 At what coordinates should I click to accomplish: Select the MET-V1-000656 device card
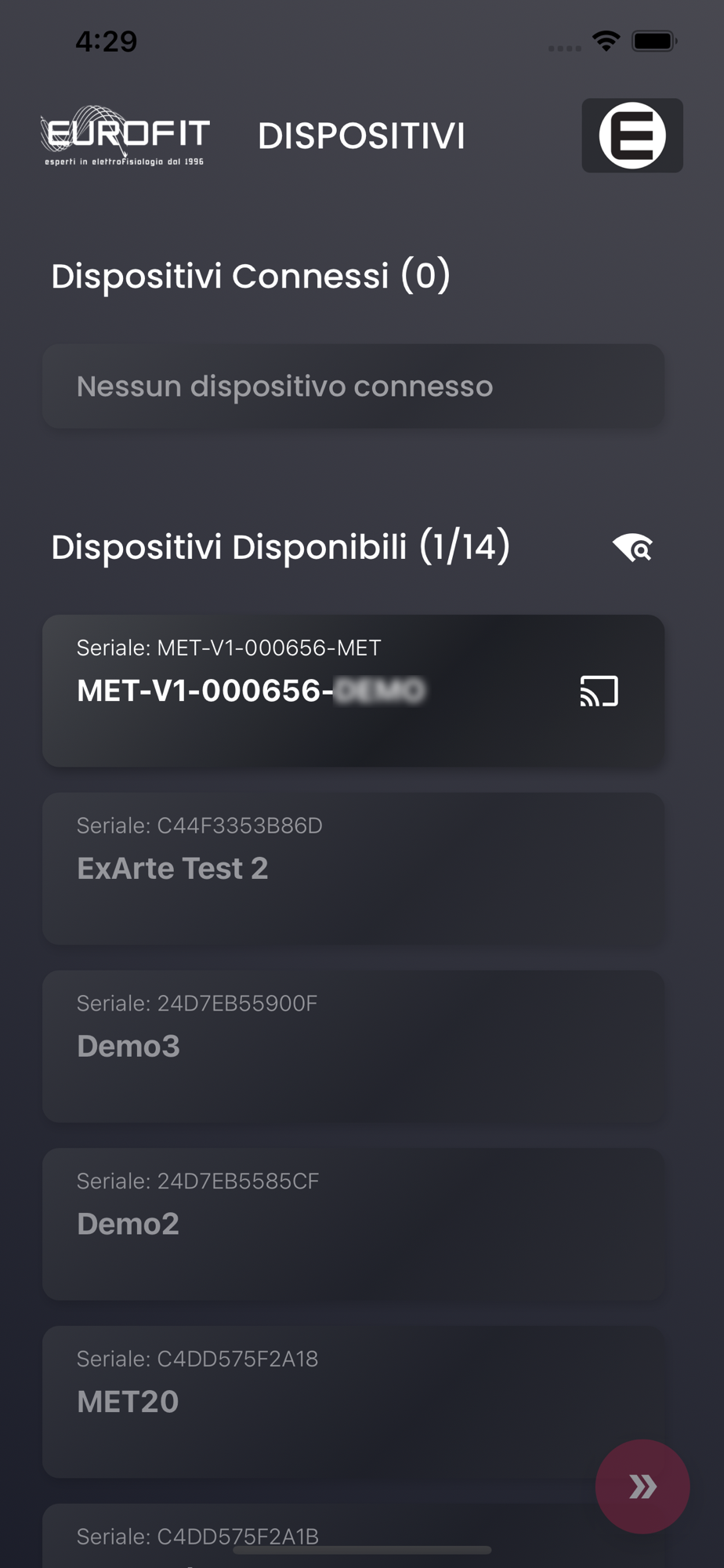(x=353, y=691)
